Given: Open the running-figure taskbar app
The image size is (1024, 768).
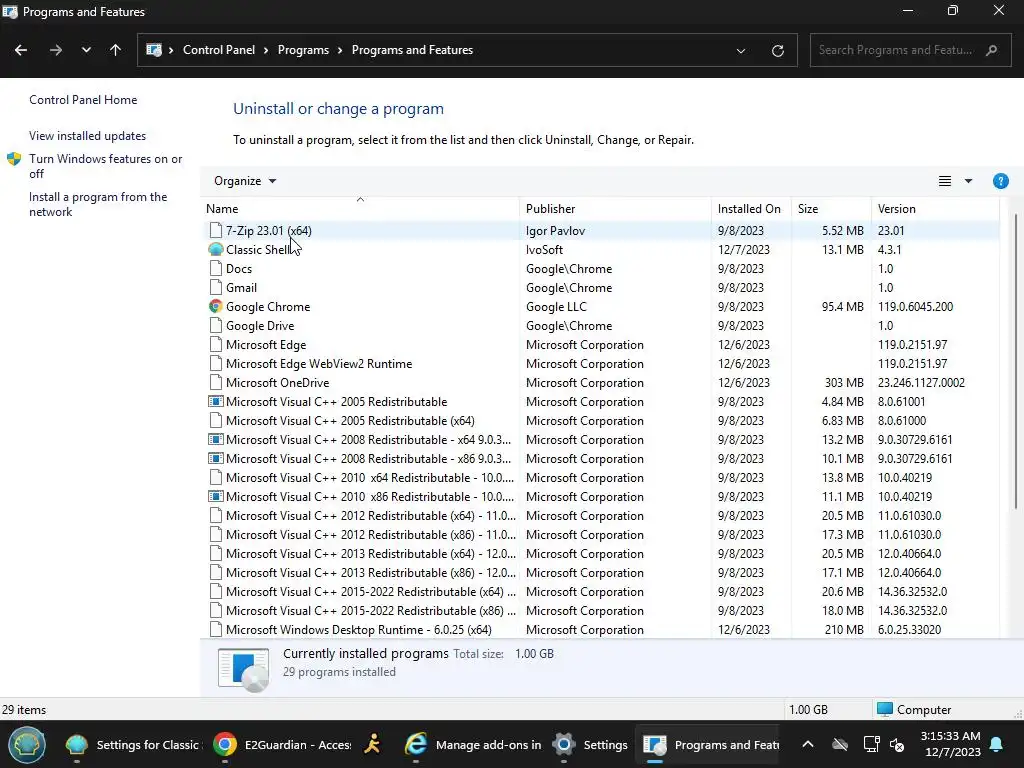Looking at the screenshot, I should [372, 744].
